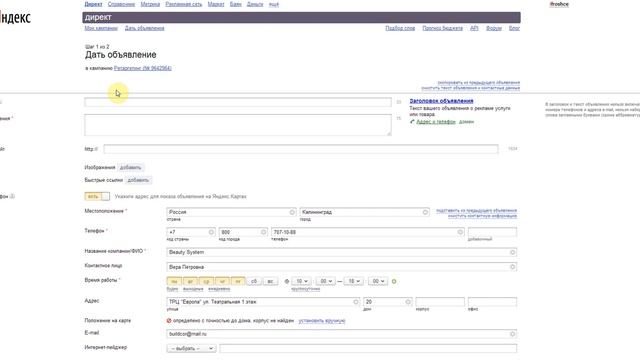Open the Интернет-пейджер выбрать dropdown
This screenshot has height=360, width=640.
click(191, 349)
